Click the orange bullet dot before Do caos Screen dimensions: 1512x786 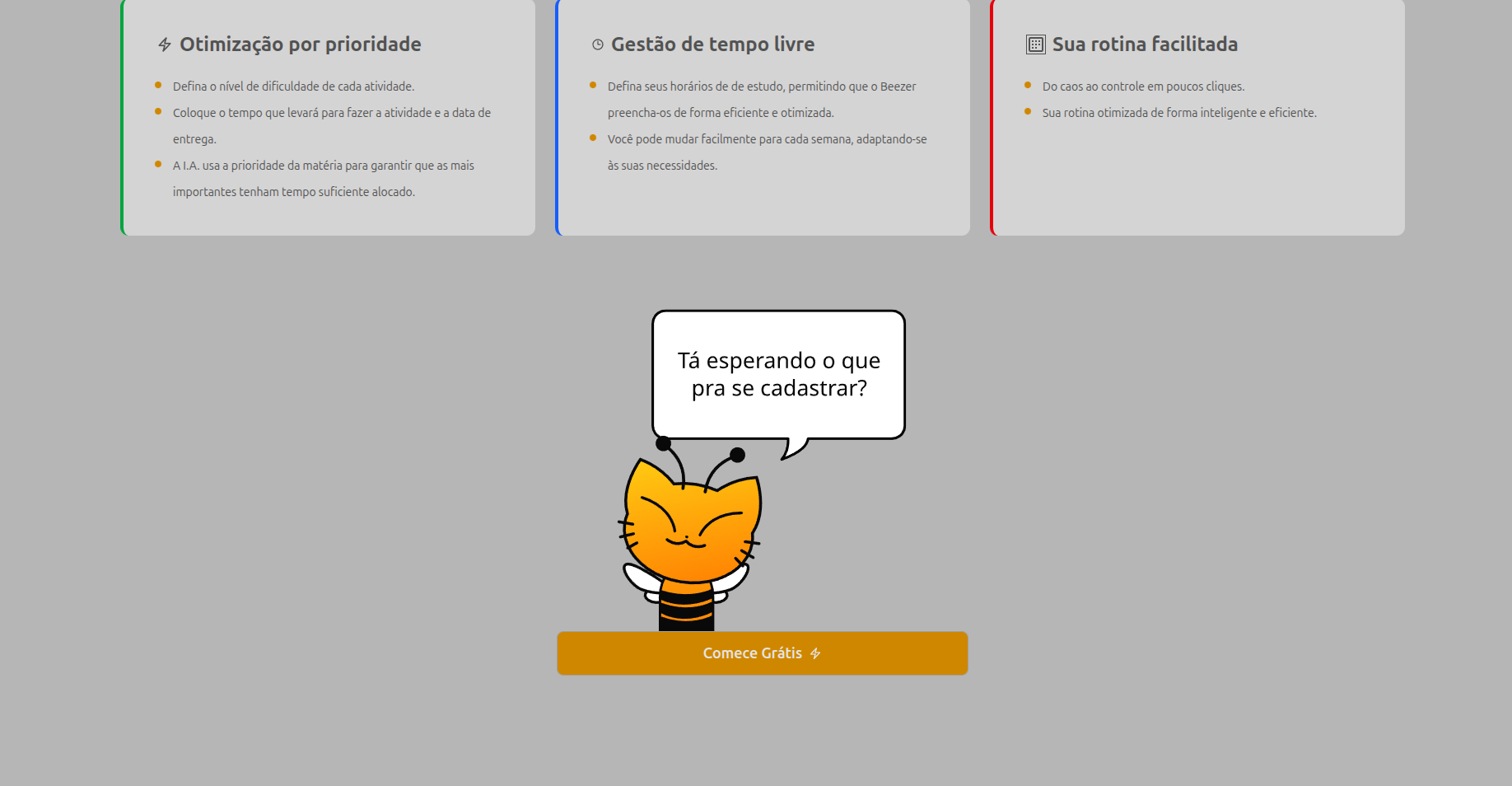pos(1028,86)
